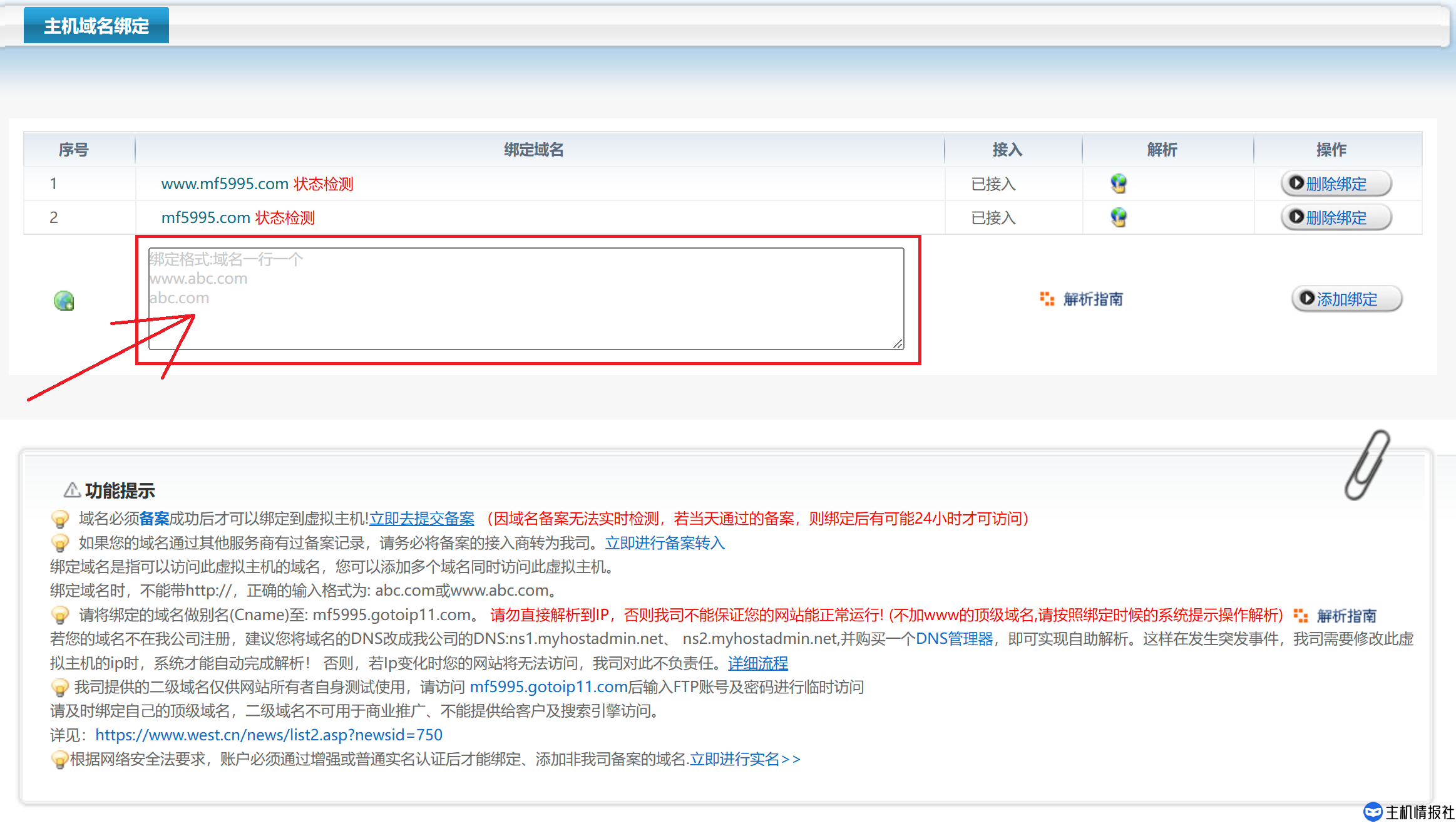Click 立即进行实名>> link
Image resolution: width=1456 pixels, height=823 pixels.
tap(745, 759)
